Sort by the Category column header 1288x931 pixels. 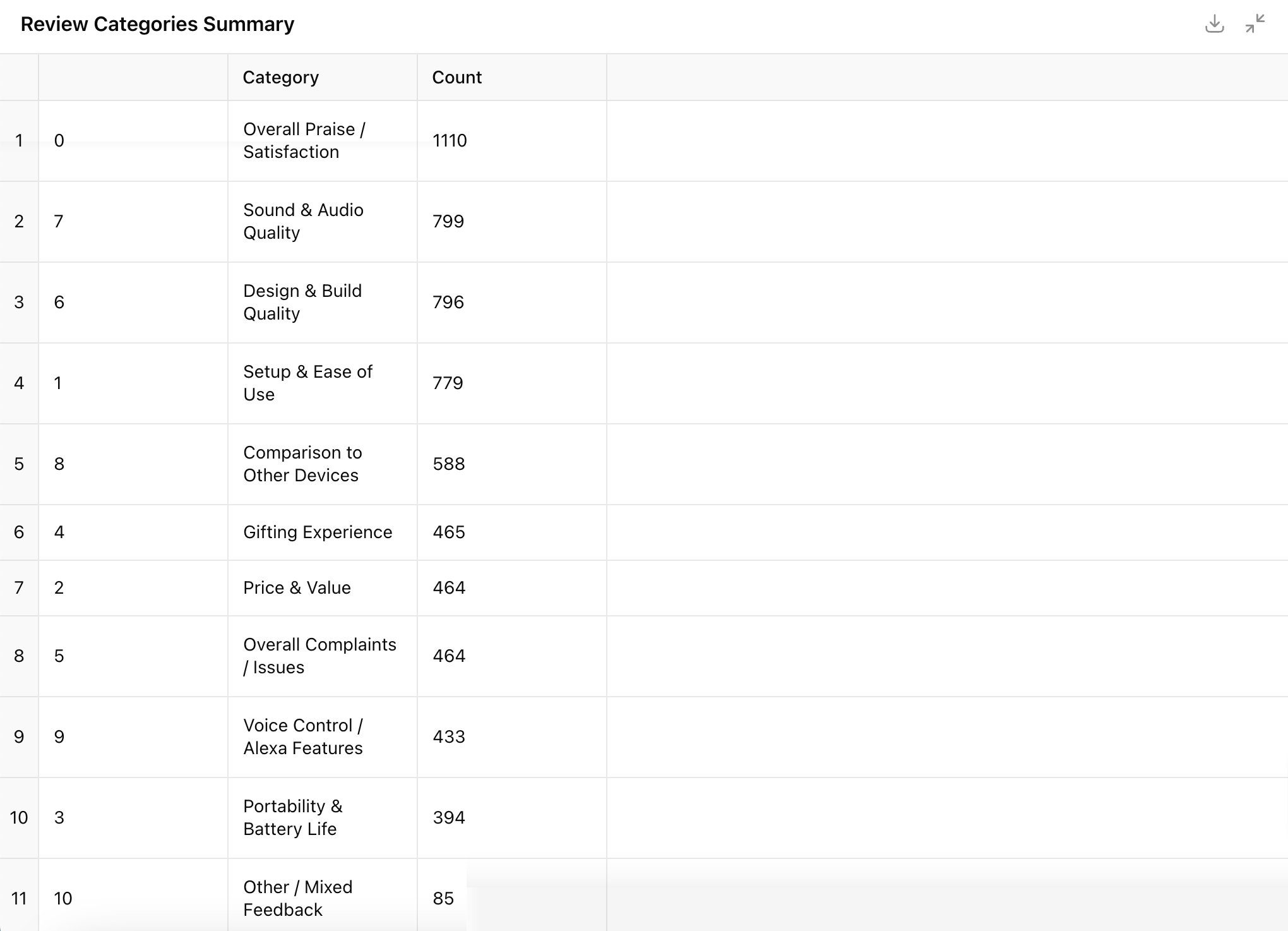[x=281, y=77]
